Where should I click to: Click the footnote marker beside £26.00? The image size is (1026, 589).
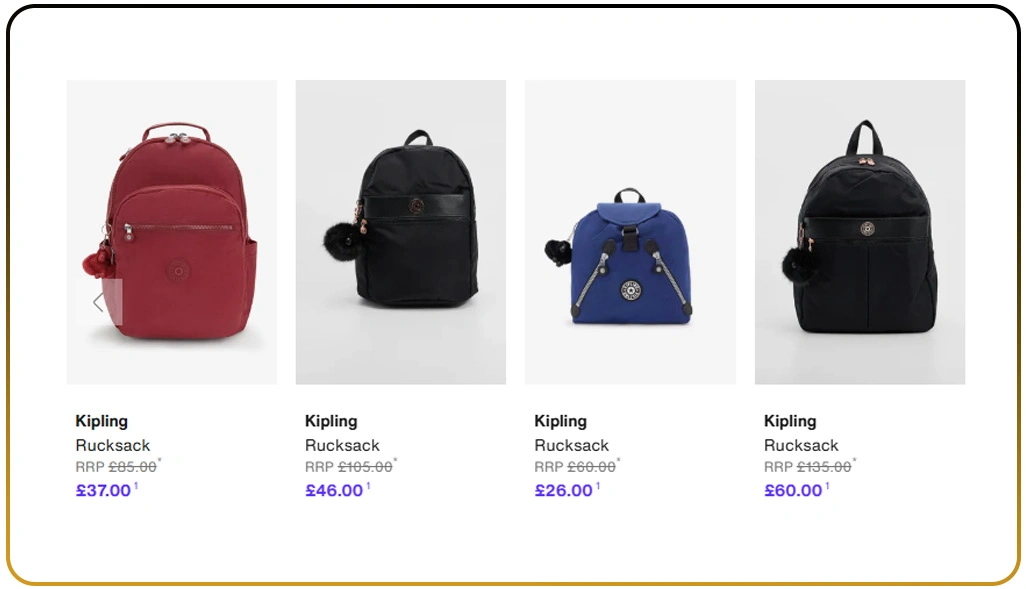pyautogui.click(x=597, y=486)
